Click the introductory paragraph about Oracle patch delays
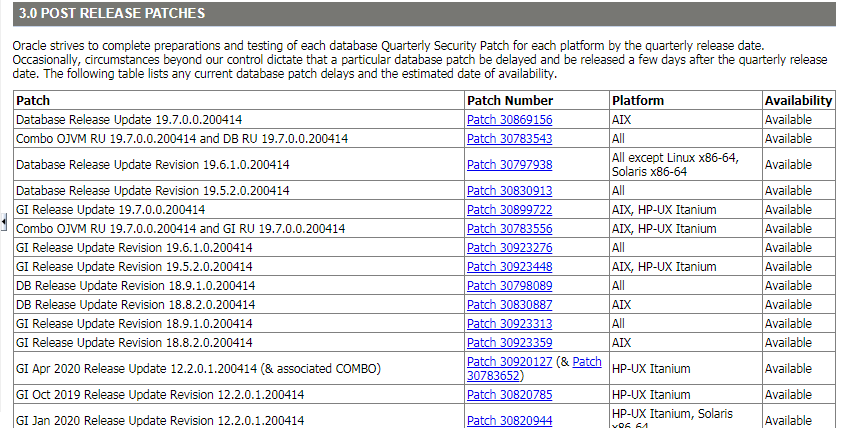 pos(420,60)
